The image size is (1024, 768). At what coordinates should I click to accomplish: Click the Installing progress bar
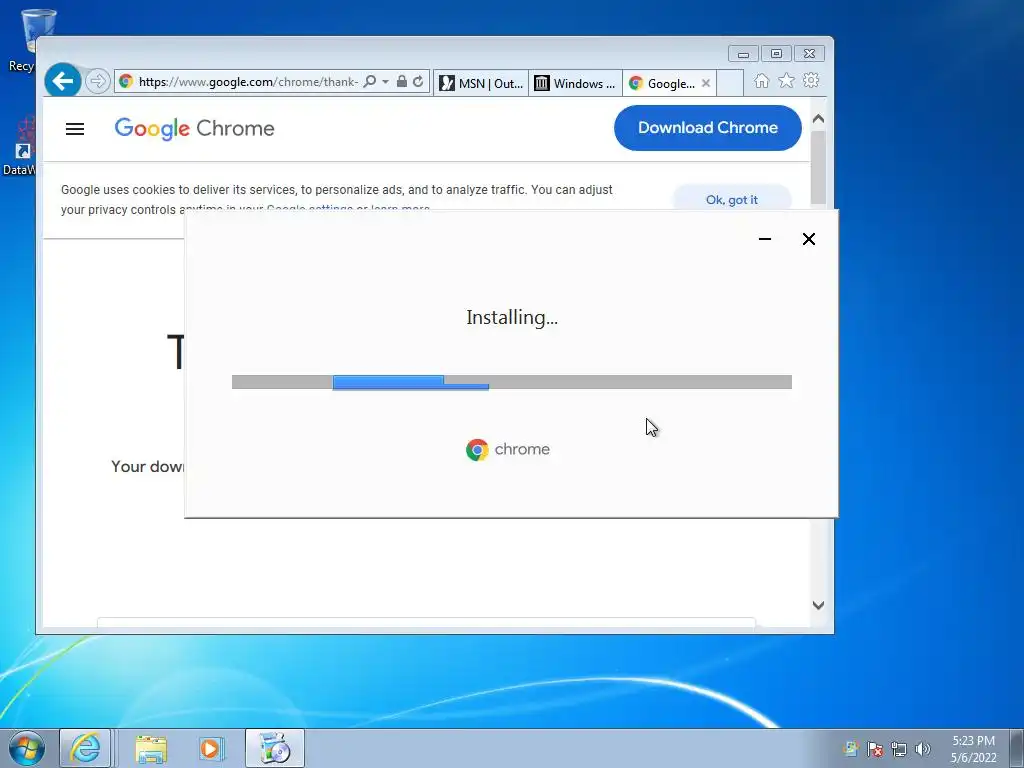point(512,382)
